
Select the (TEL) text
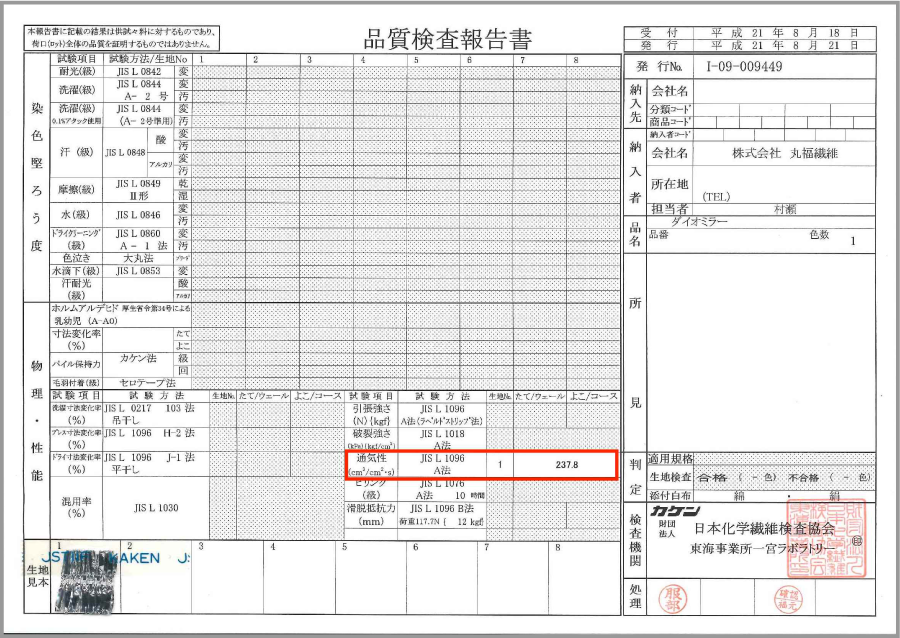pyautogui.click(x=716, y=197)
